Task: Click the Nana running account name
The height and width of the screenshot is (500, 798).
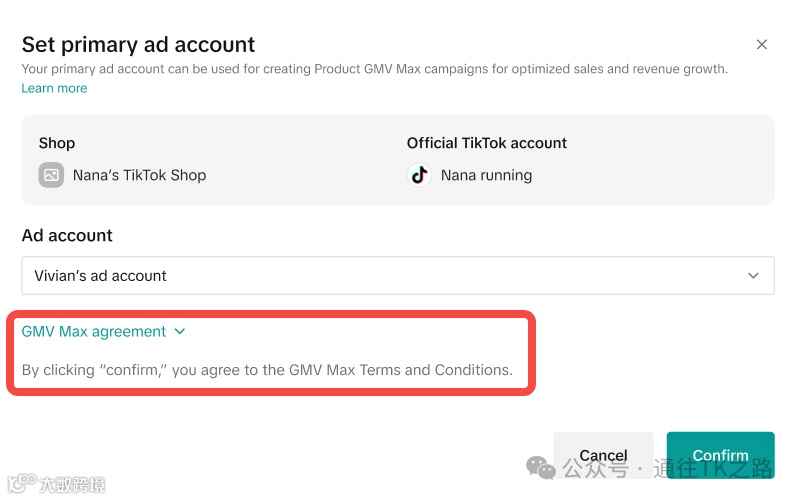Action: pos(486,175)
